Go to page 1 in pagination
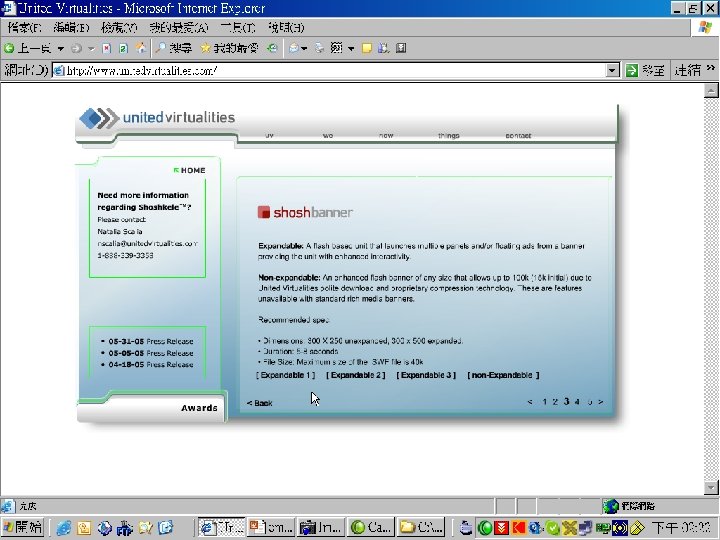Image resolution: width=720 pixels, height=540 pixels. 545,402
